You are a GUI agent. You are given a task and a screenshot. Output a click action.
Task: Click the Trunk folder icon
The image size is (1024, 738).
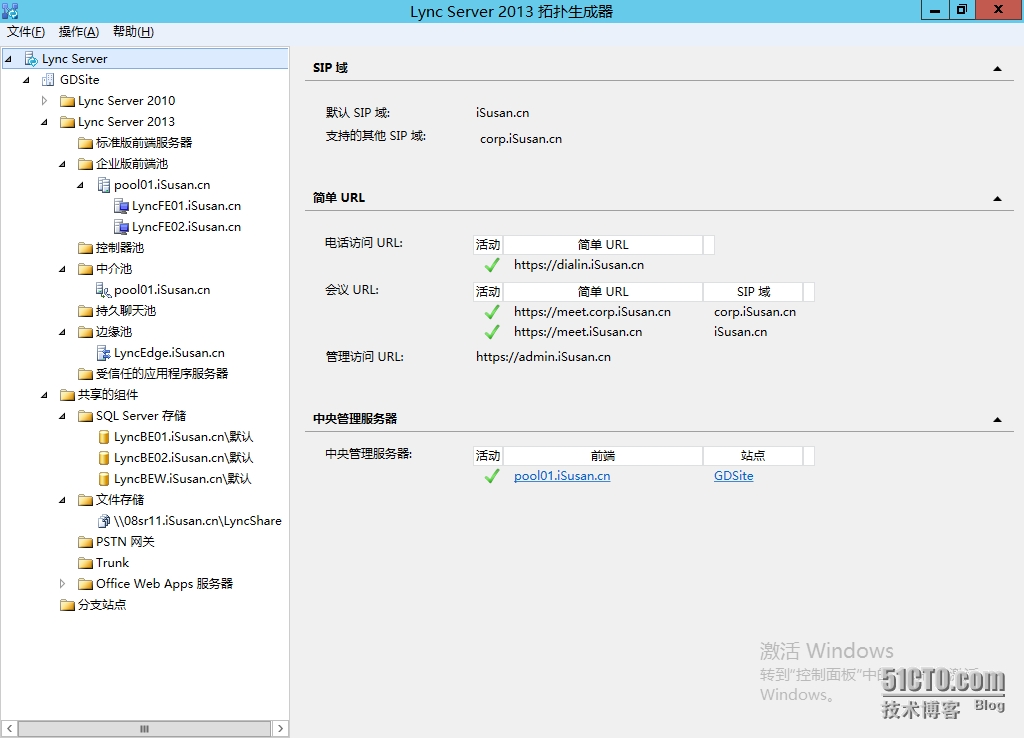tap(85, 563)
